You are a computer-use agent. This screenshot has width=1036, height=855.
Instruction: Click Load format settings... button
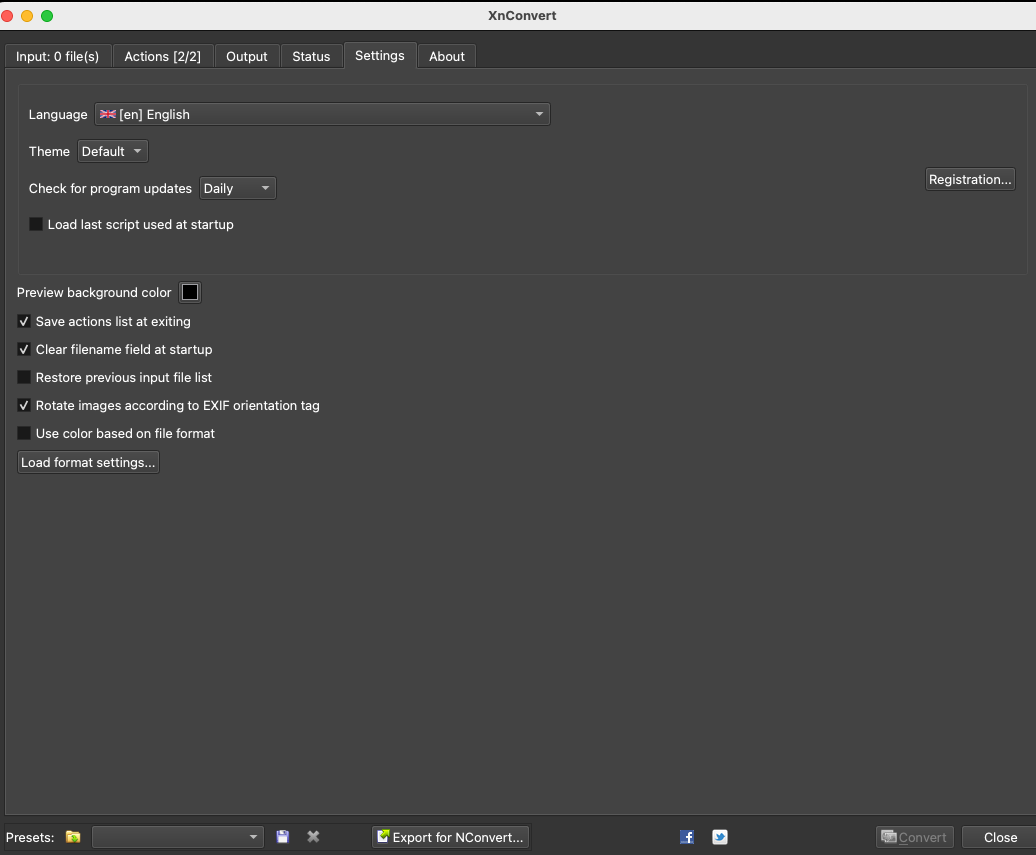click(88, 463)
